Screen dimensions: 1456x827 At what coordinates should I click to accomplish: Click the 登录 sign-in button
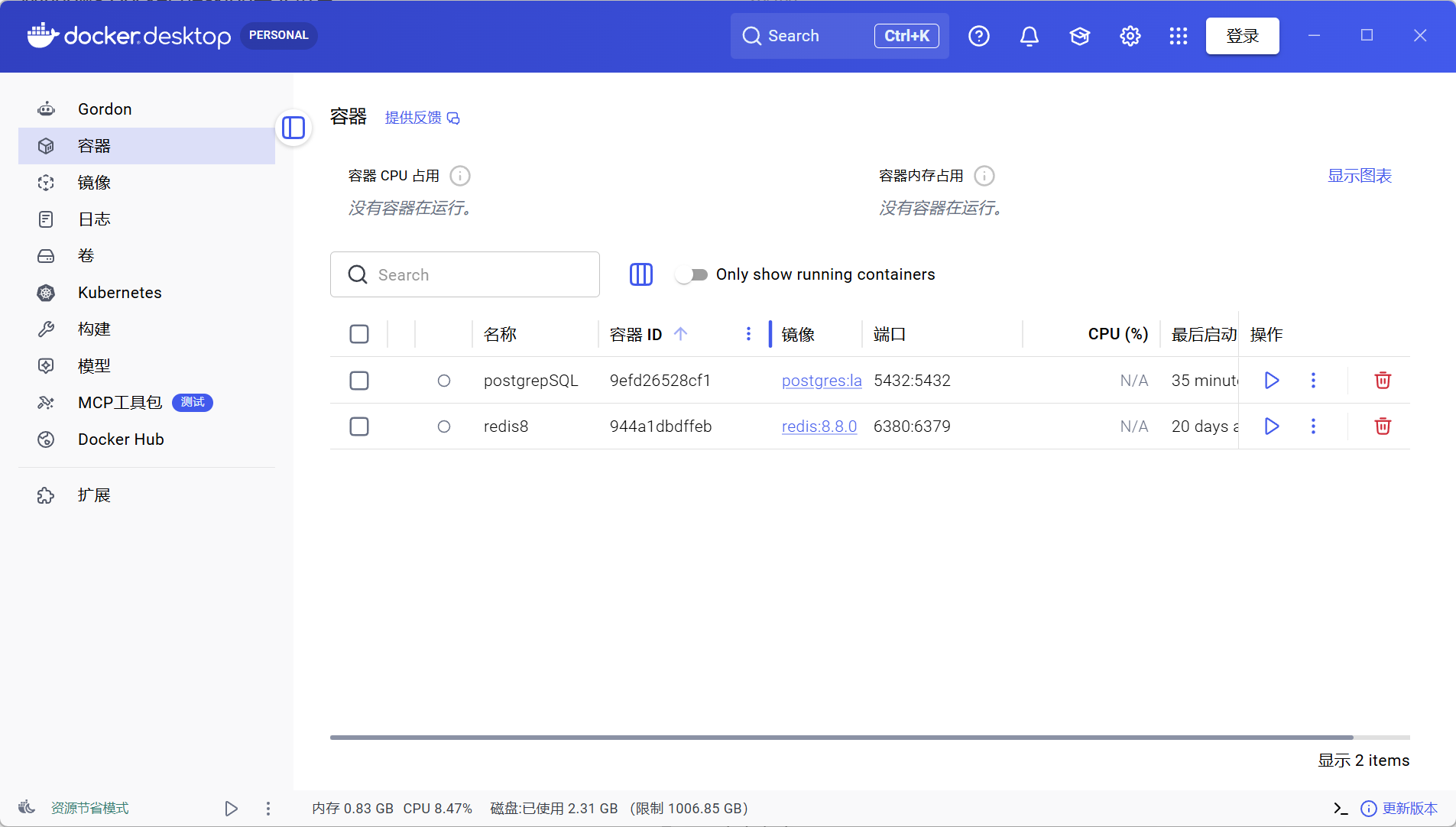1243,36
